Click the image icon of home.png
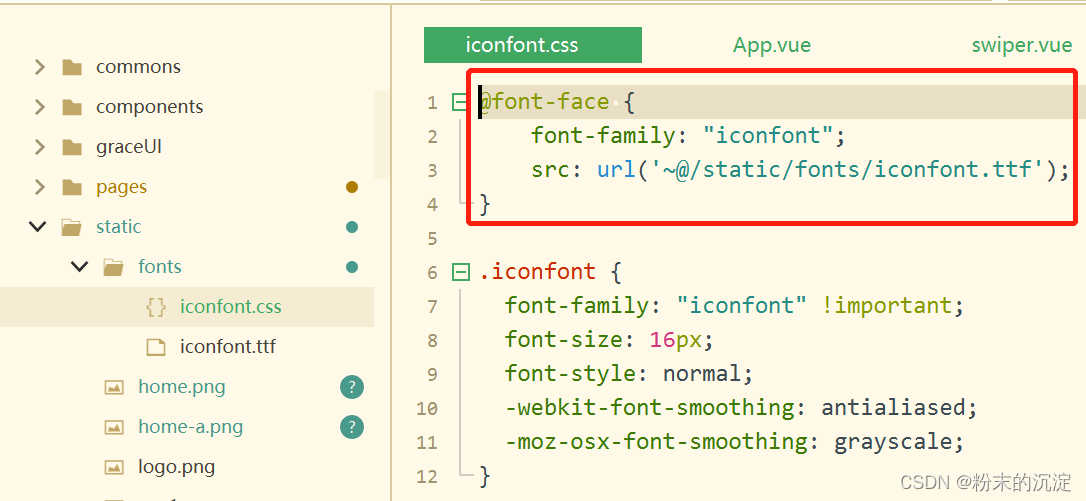 pyautogui.click(x=114, y=387)
